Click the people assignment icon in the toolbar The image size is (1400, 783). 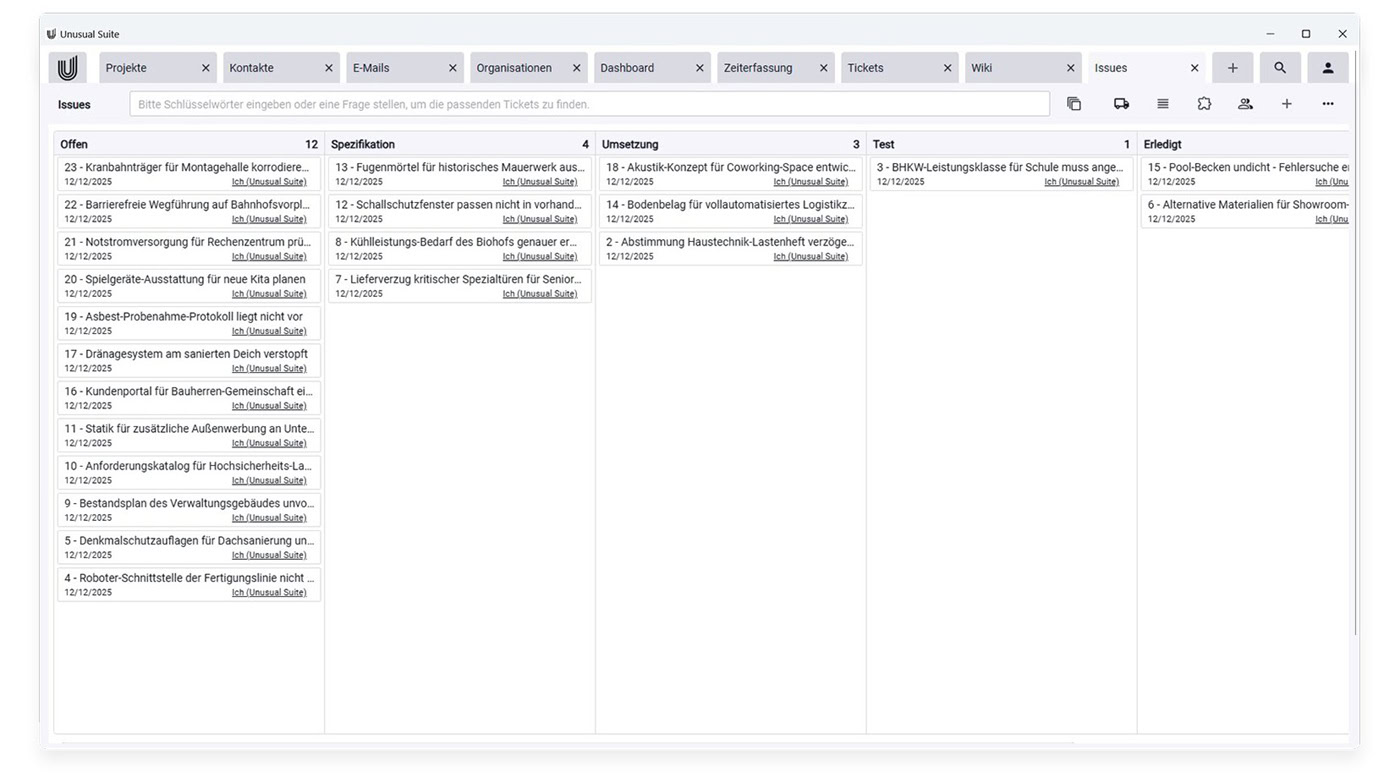[1245, 104]
